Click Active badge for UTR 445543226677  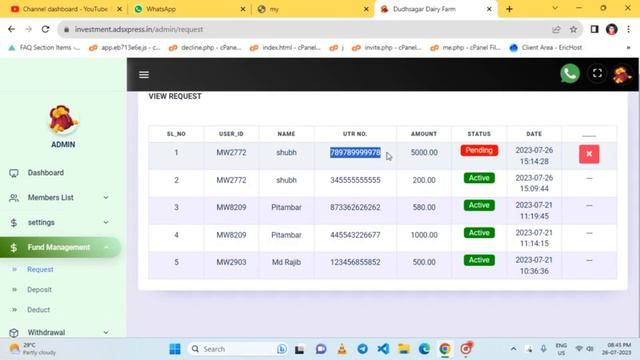(479, 233)
